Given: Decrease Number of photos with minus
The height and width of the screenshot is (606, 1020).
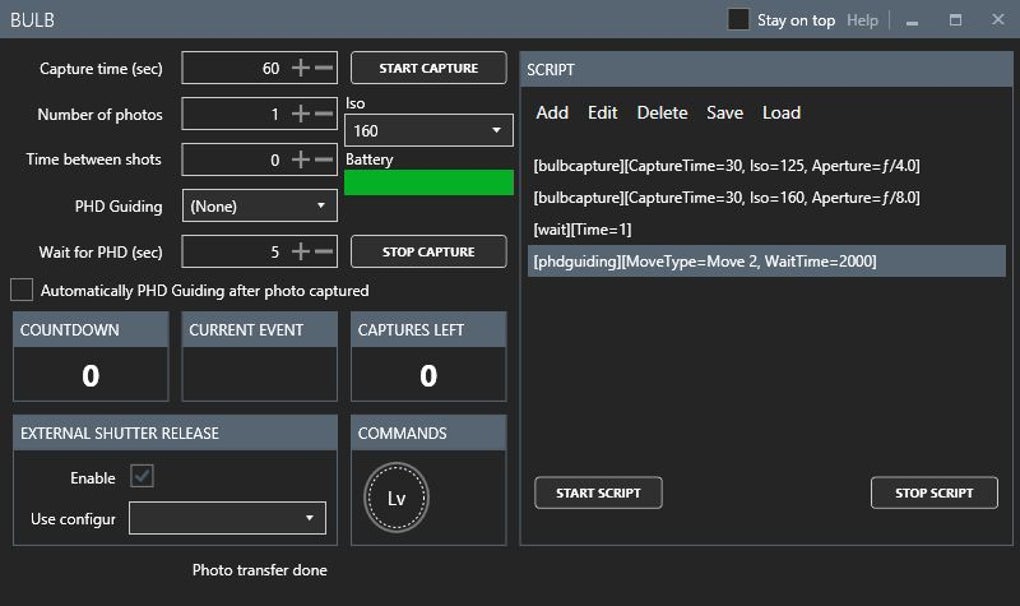Looking at the screenshot, I should [x=323, y=114].
